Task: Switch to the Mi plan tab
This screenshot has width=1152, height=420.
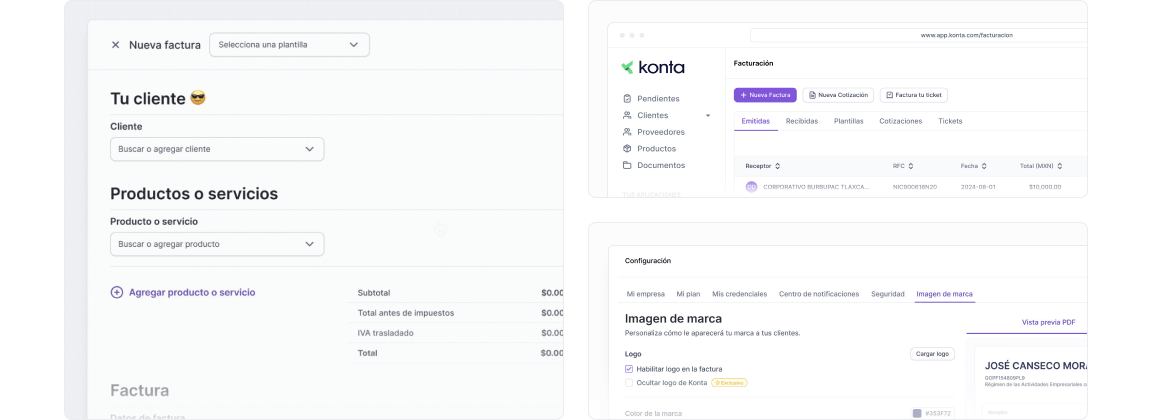Action: (688, 294)
